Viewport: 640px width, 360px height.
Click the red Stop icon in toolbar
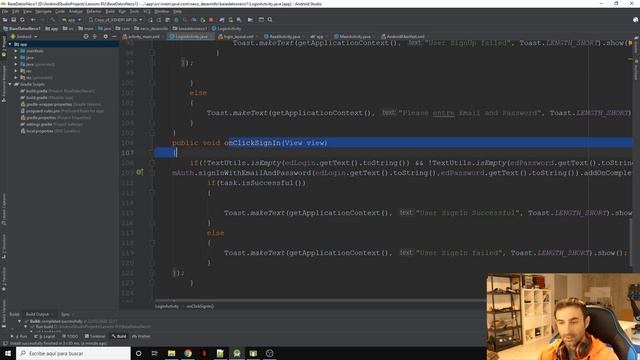tap(211, 20)
